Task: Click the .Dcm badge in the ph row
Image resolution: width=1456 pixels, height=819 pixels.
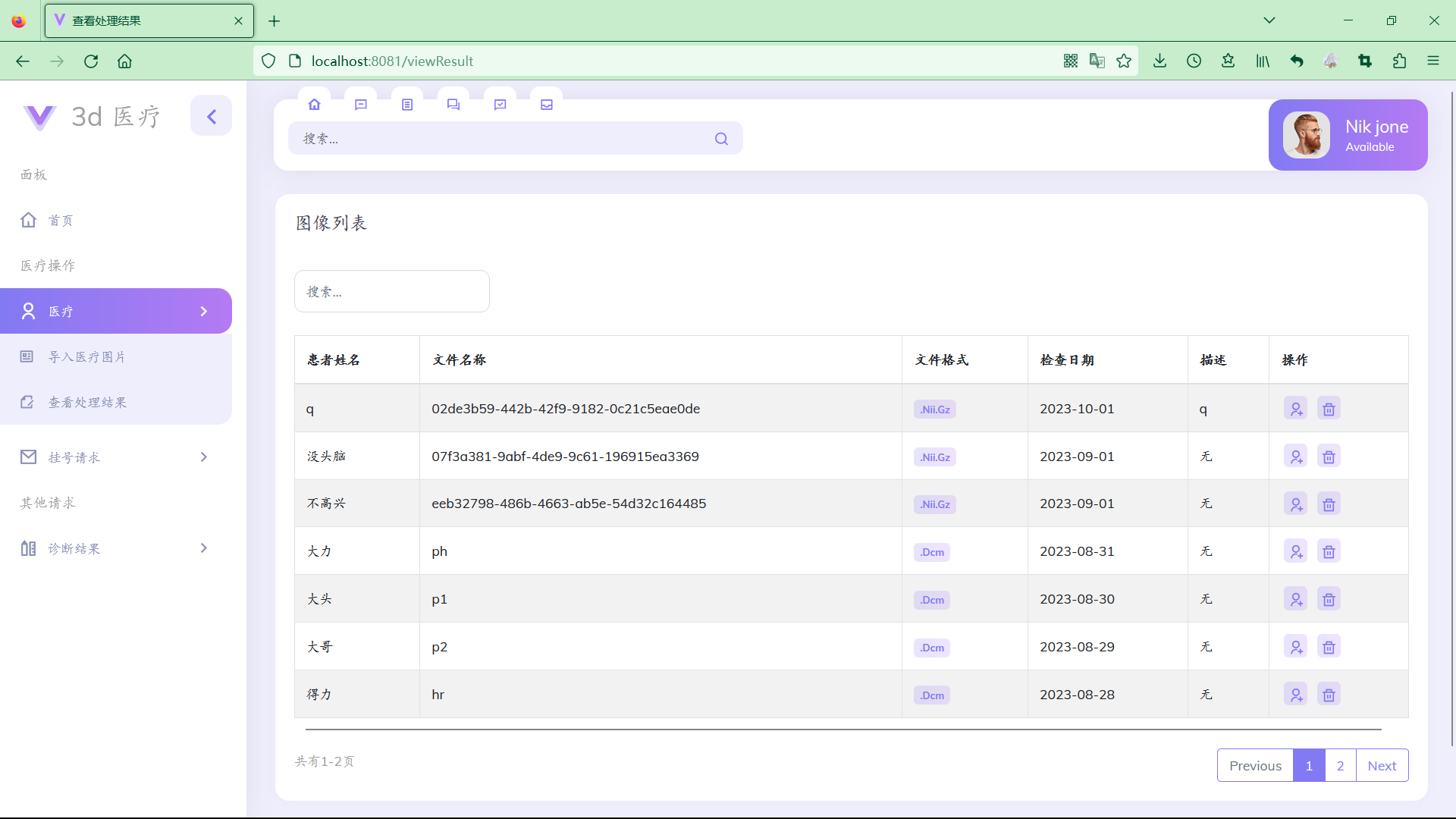Action: pos(932,552)
